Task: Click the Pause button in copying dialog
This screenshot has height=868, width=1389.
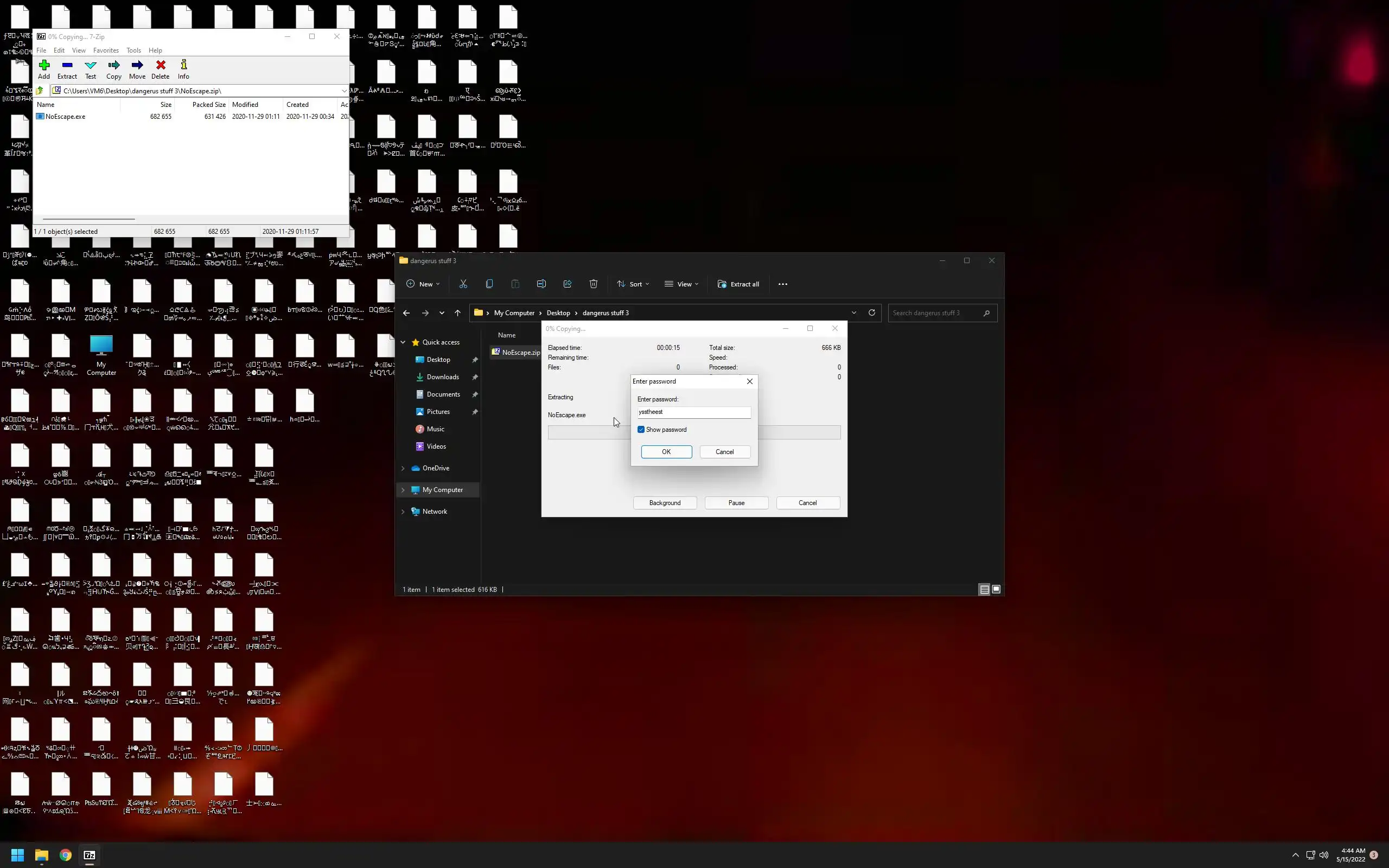Action: coord(736,503)
